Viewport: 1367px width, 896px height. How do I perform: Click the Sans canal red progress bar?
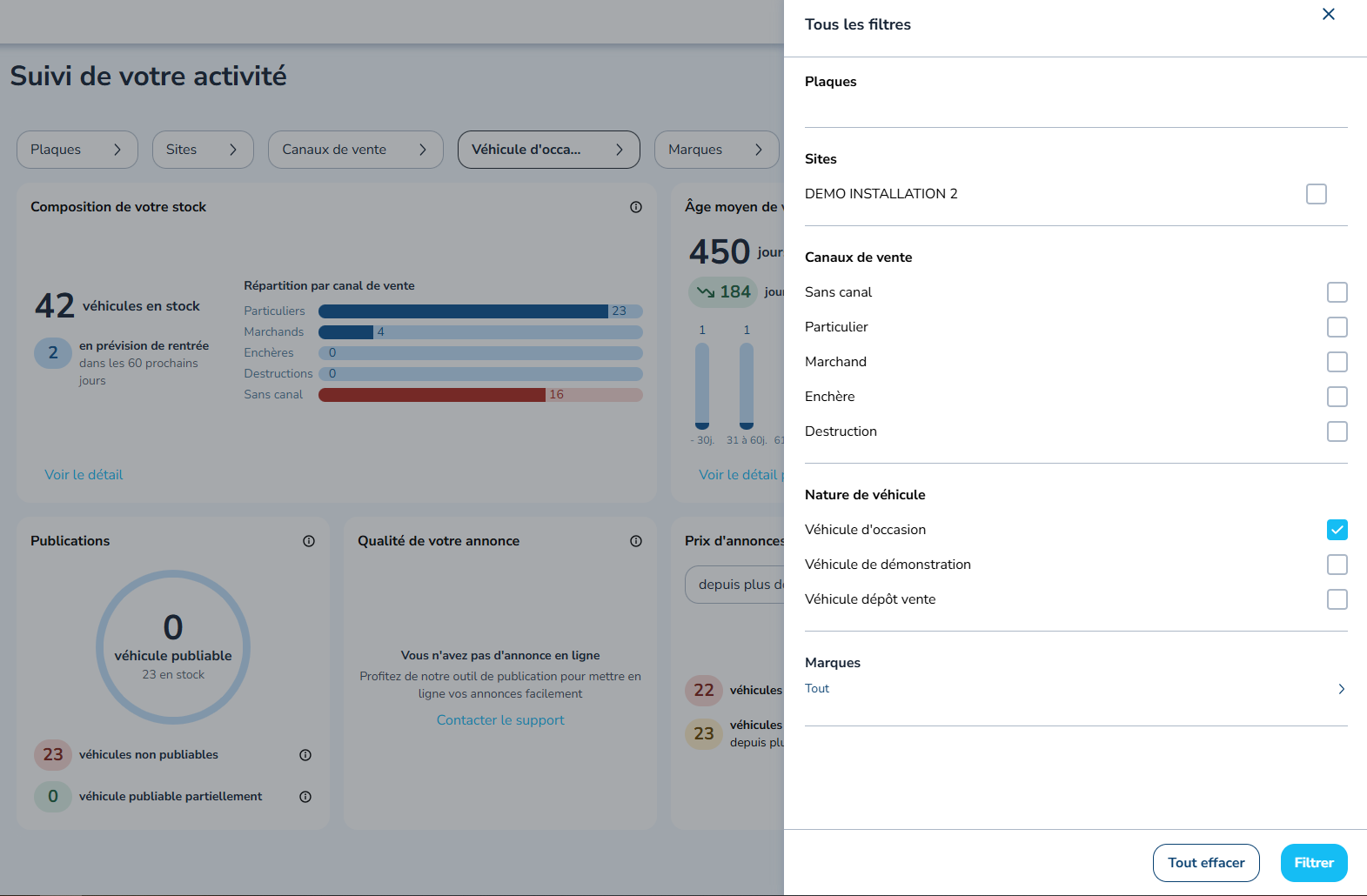[432, 395]
